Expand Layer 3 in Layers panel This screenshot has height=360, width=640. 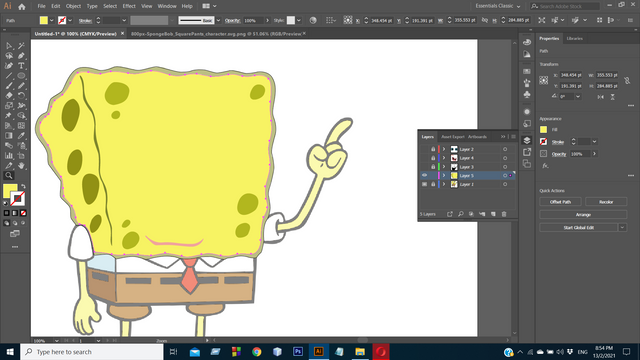tap(444, 167)
